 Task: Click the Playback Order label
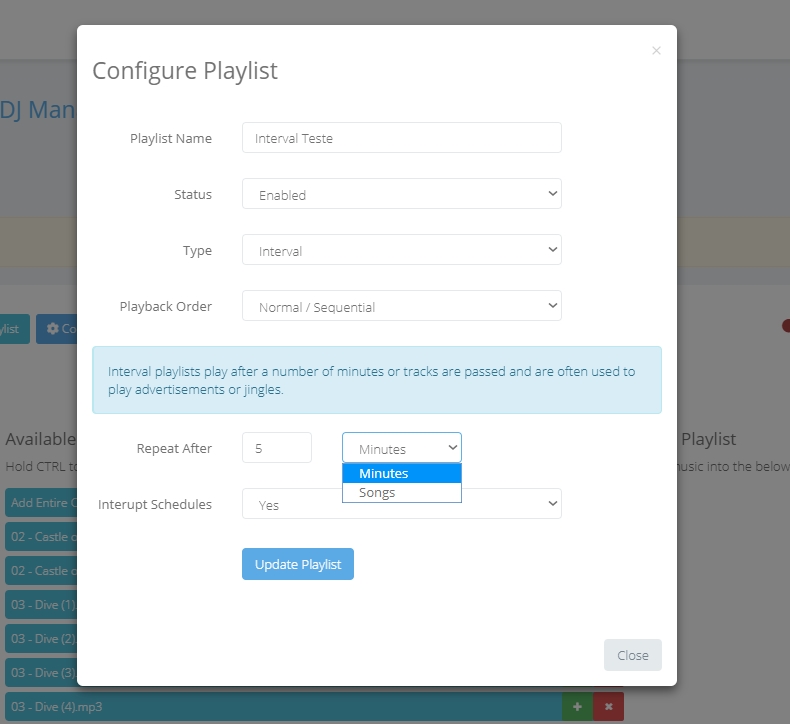[x=166, y=306]
